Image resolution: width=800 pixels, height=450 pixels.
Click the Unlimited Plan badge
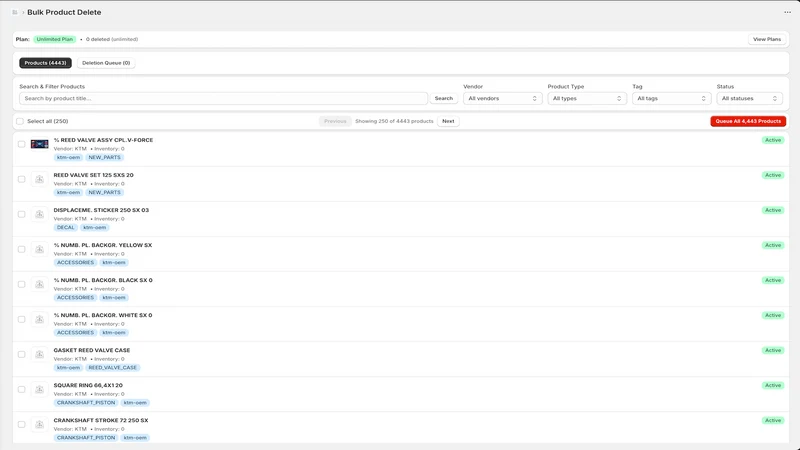click(x=55, y=39)
